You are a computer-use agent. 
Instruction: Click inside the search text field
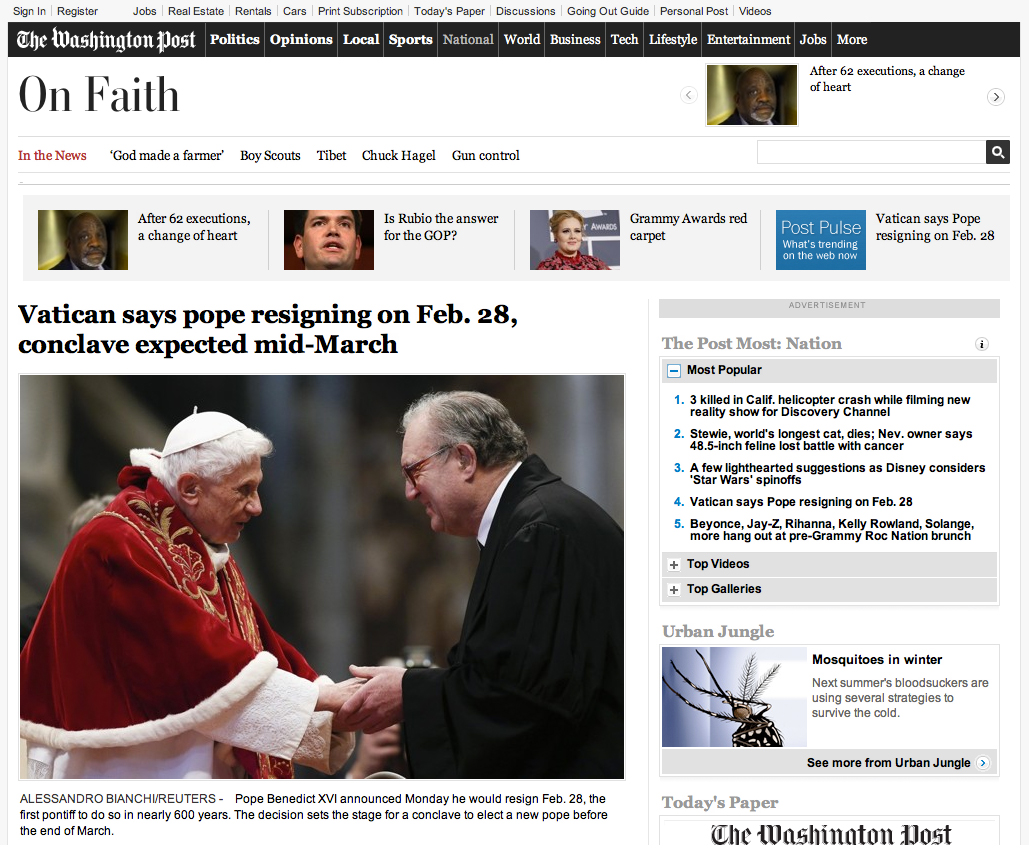pyautogui.click(x=871, y=152)
